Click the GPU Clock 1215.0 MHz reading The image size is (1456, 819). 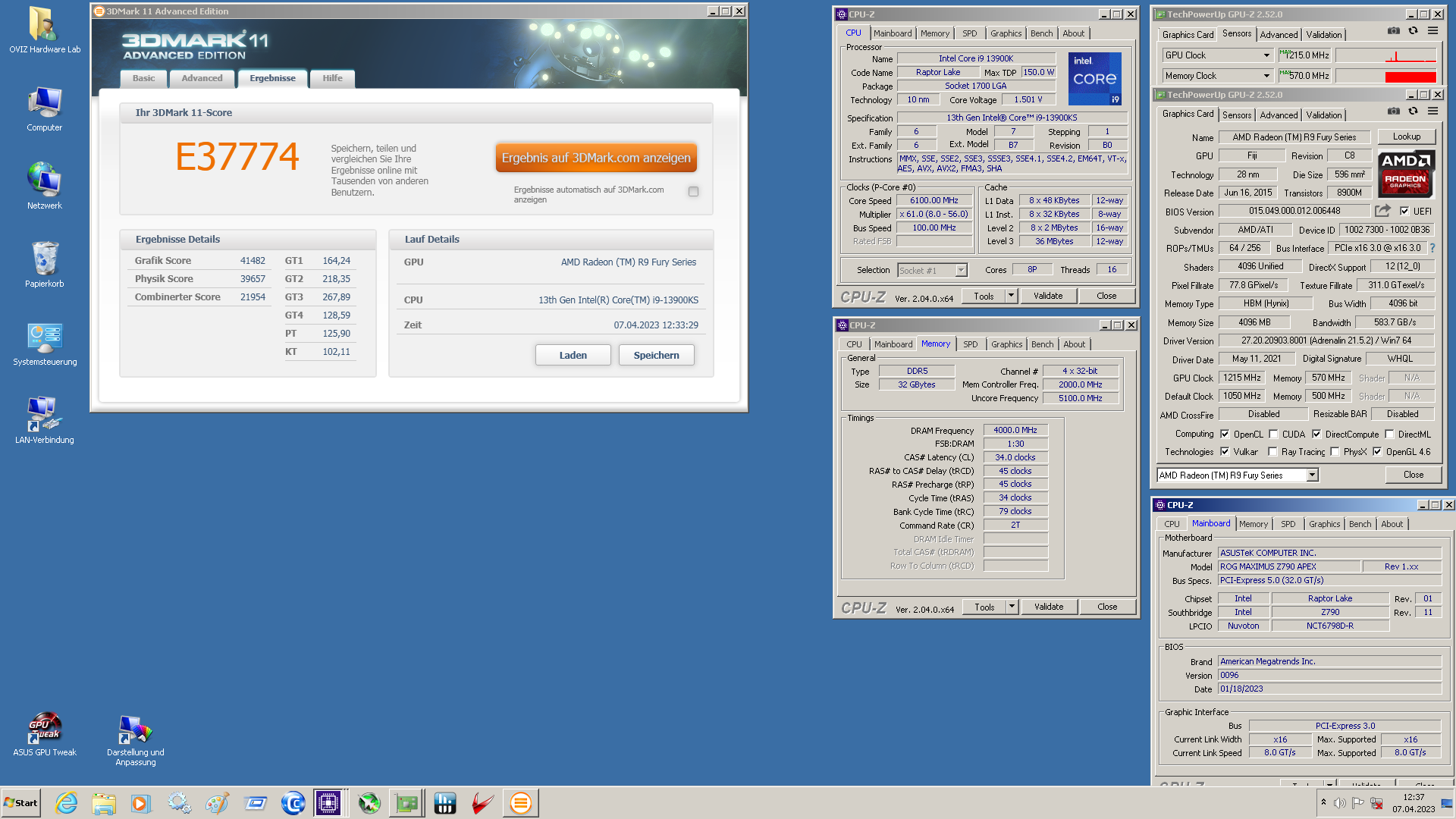coord(1304,55)
